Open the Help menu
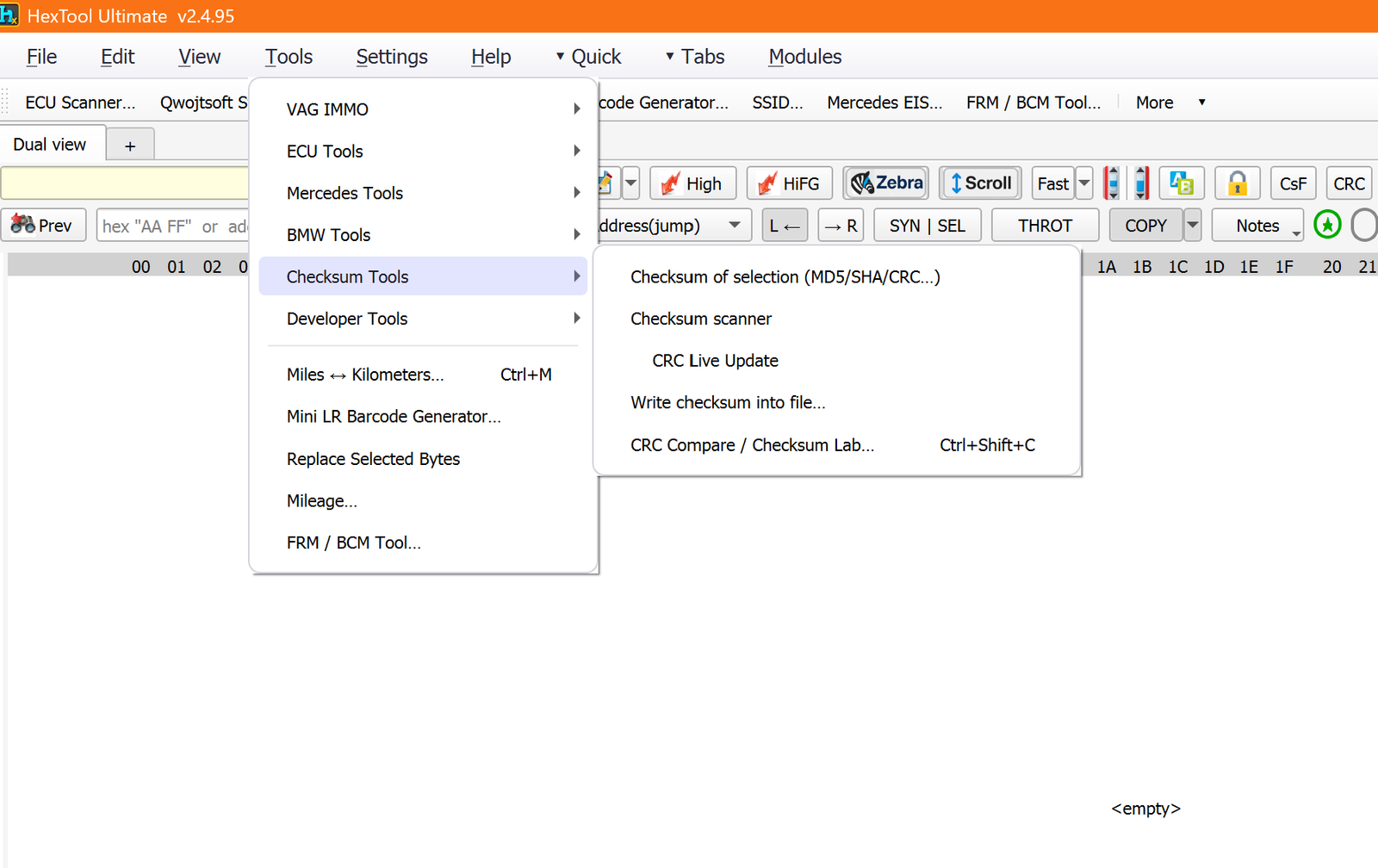 coord(491,57)
